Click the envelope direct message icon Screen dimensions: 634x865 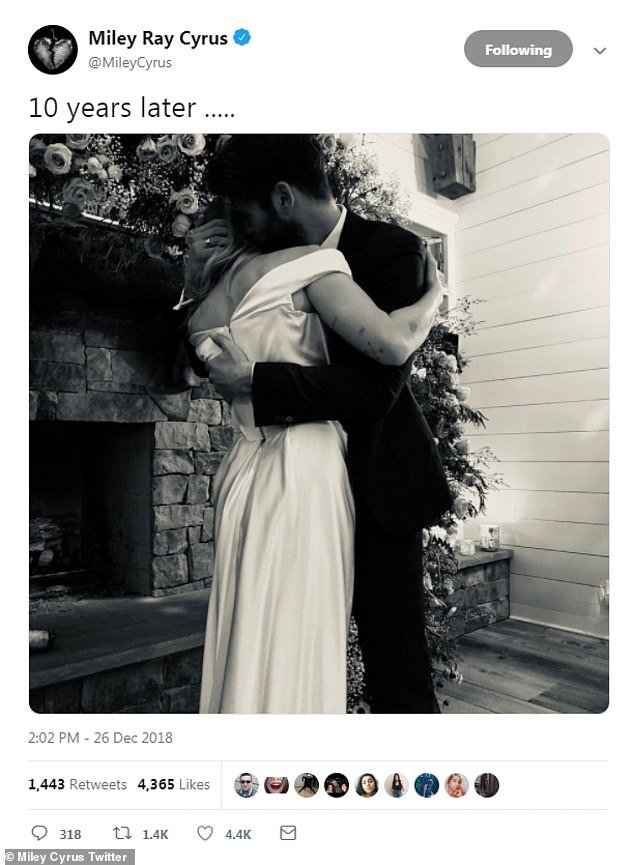tap(287, 832)
